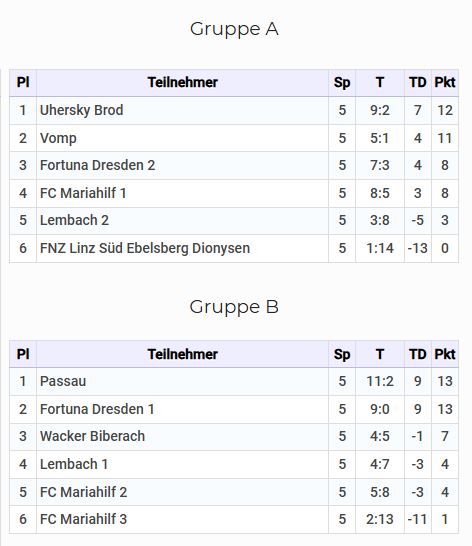Open the Passau team entry

click(63, 381)
